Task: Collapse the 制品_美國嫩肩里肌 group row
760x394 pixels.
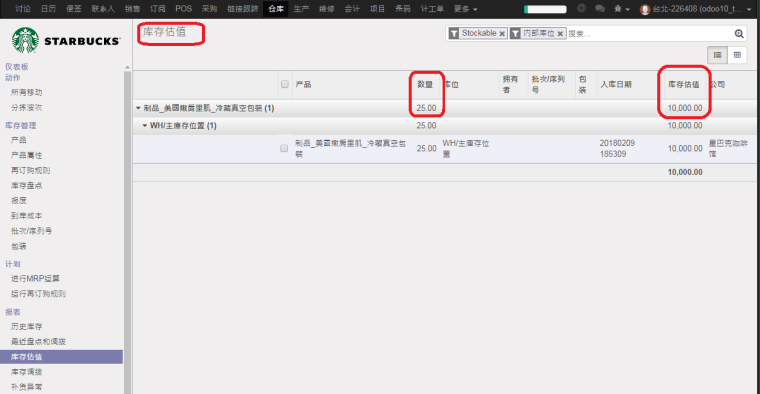Action: coord(205,108)
